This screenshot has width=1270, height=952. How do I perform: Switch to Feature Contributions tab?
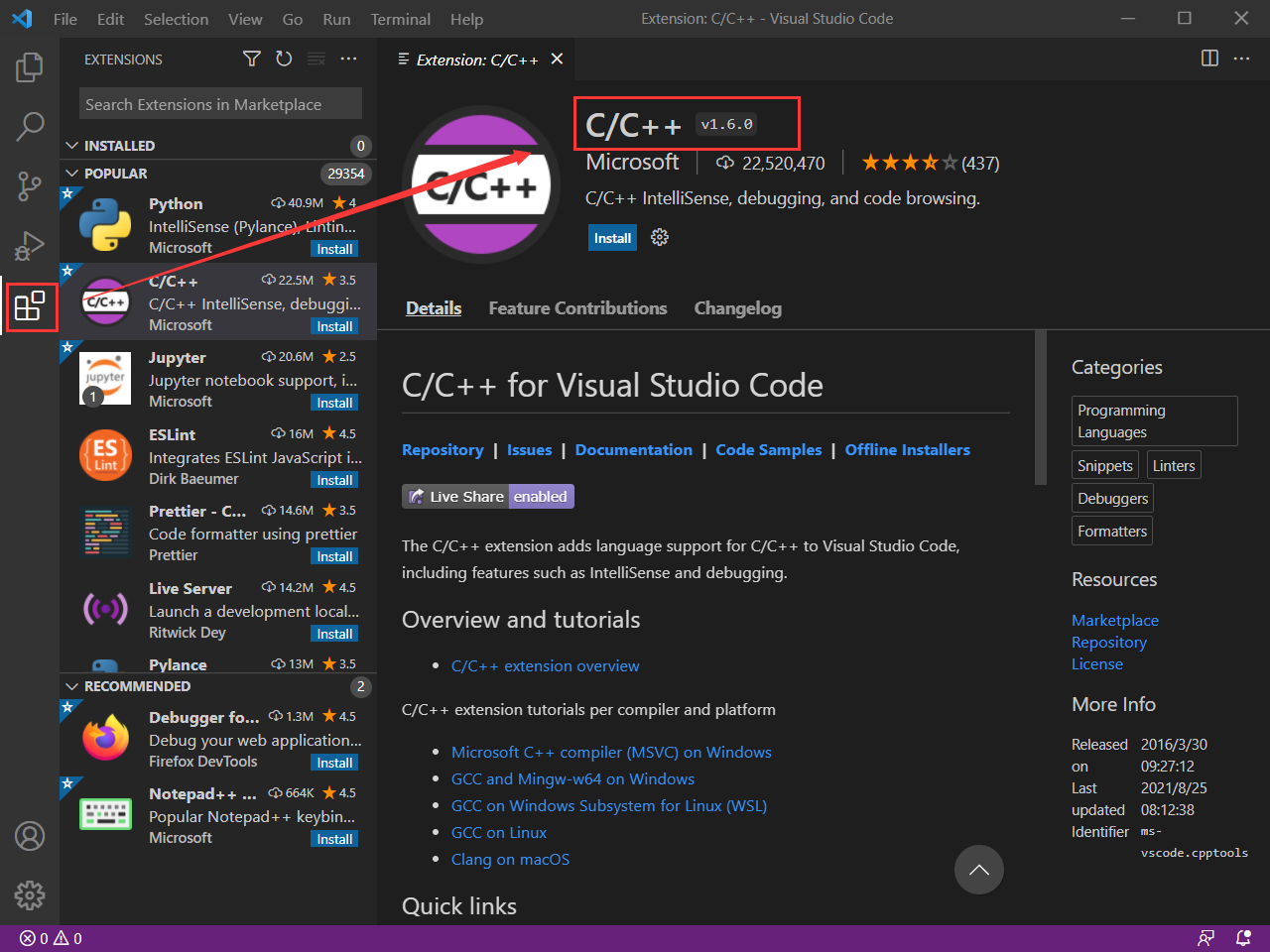577,308
